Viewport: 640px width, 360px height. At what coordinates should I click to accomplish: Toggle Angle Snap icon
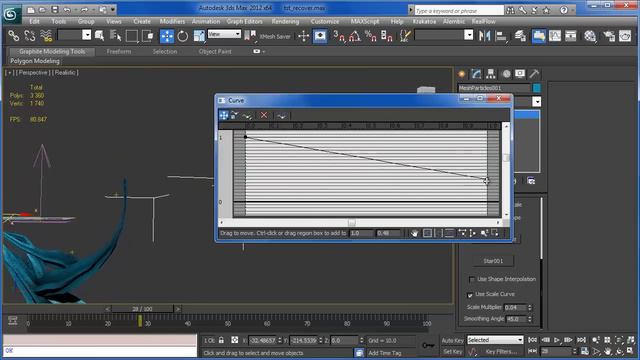click(x=354, y=36)
